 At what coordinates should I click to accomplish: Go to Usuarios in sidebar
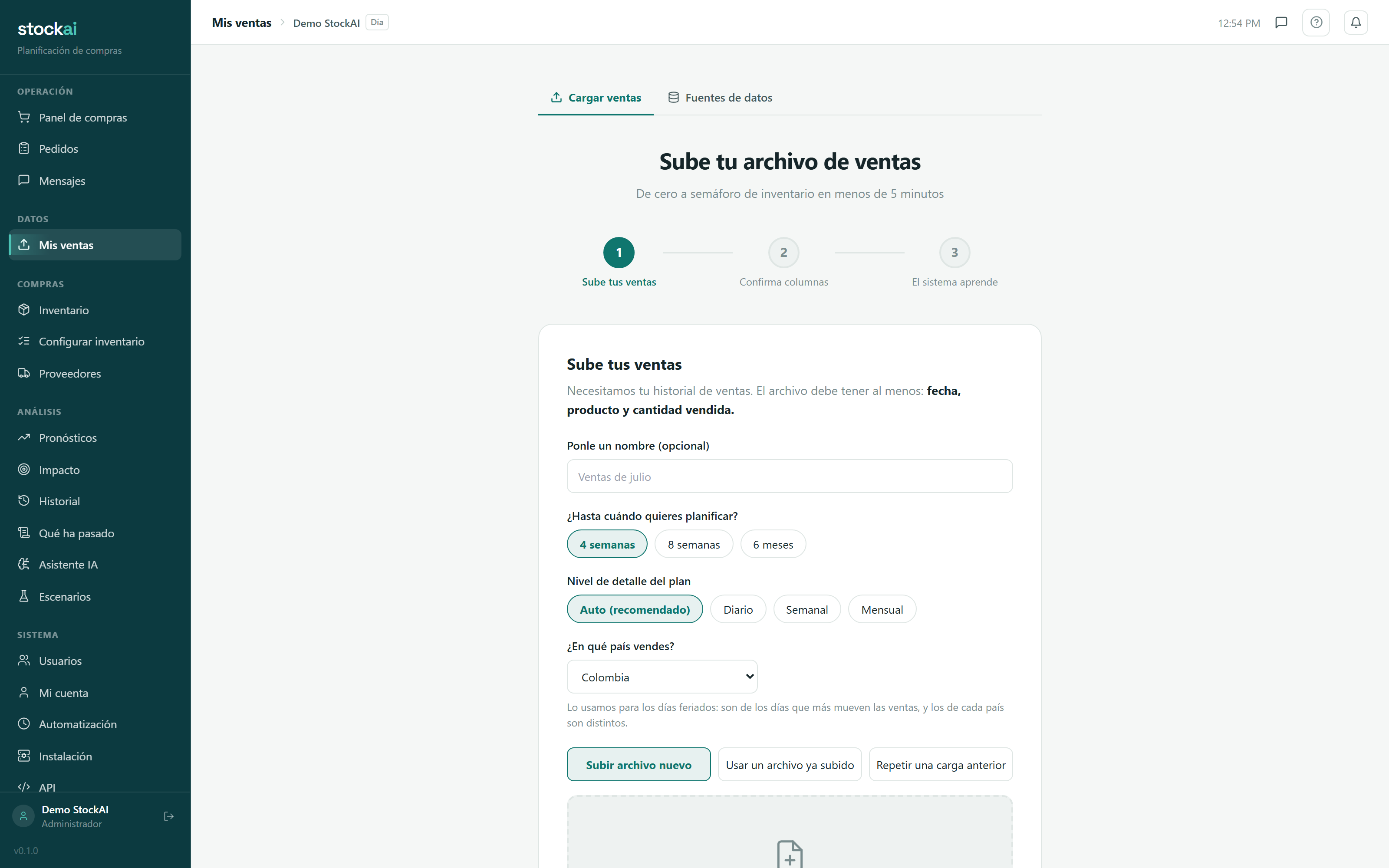tap(95, 661)
